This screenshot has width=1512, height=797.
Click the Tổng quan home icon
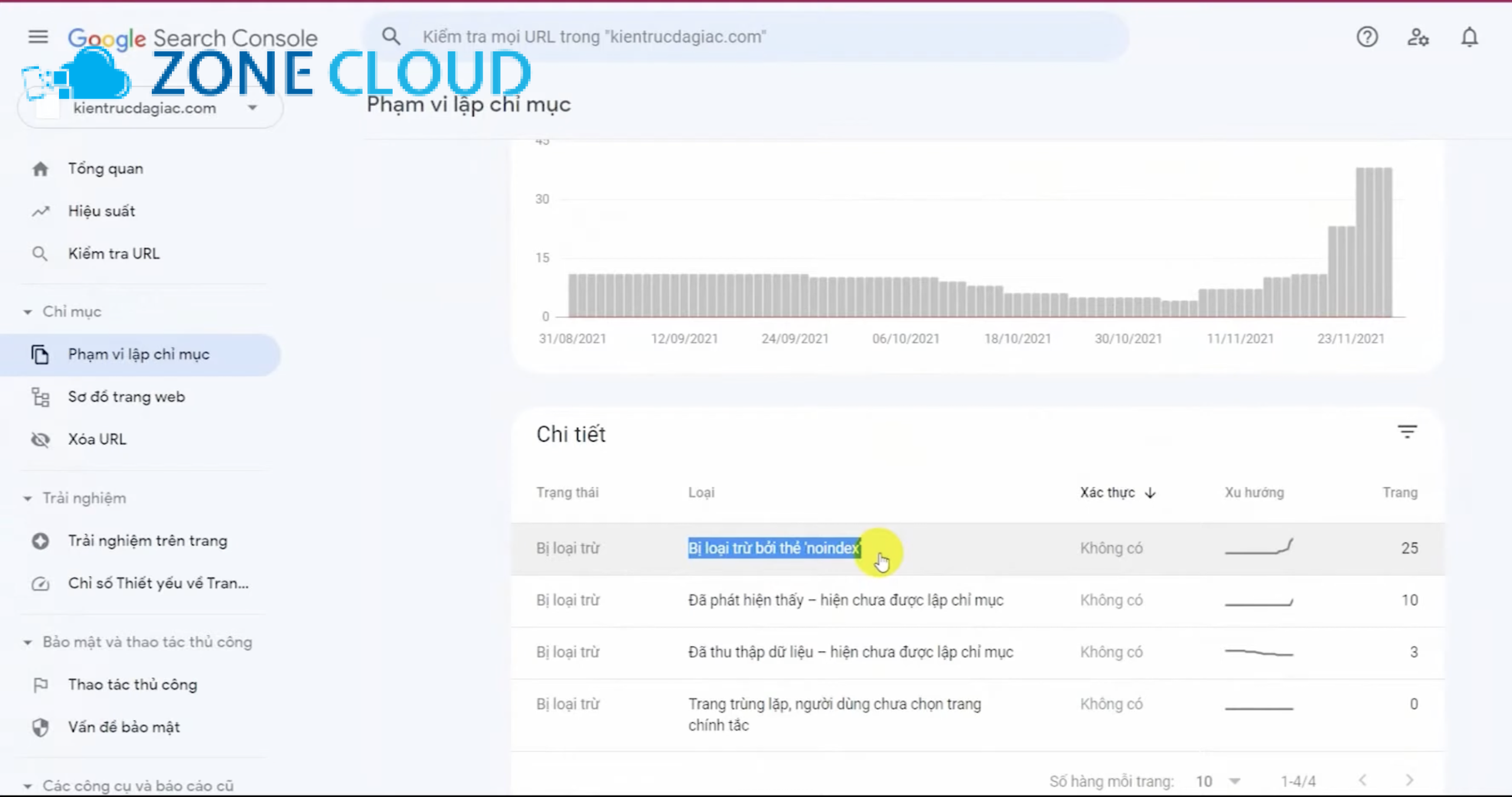[40, 169]
